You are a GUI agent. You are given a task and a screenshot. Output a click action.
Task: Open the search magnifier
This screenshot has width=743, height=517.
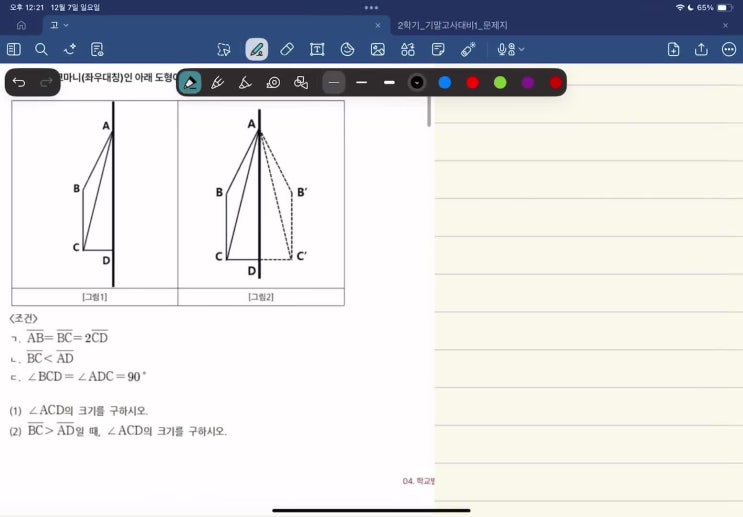tap(41, 49)
